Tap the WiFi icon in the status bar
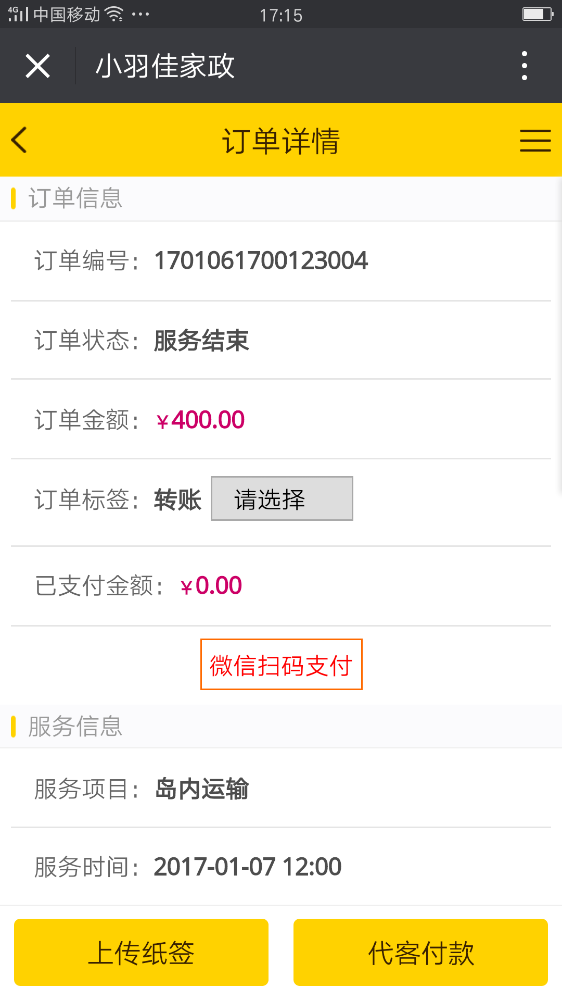Viewport: 562px width, 1000px height. click(x=114, y=14)
